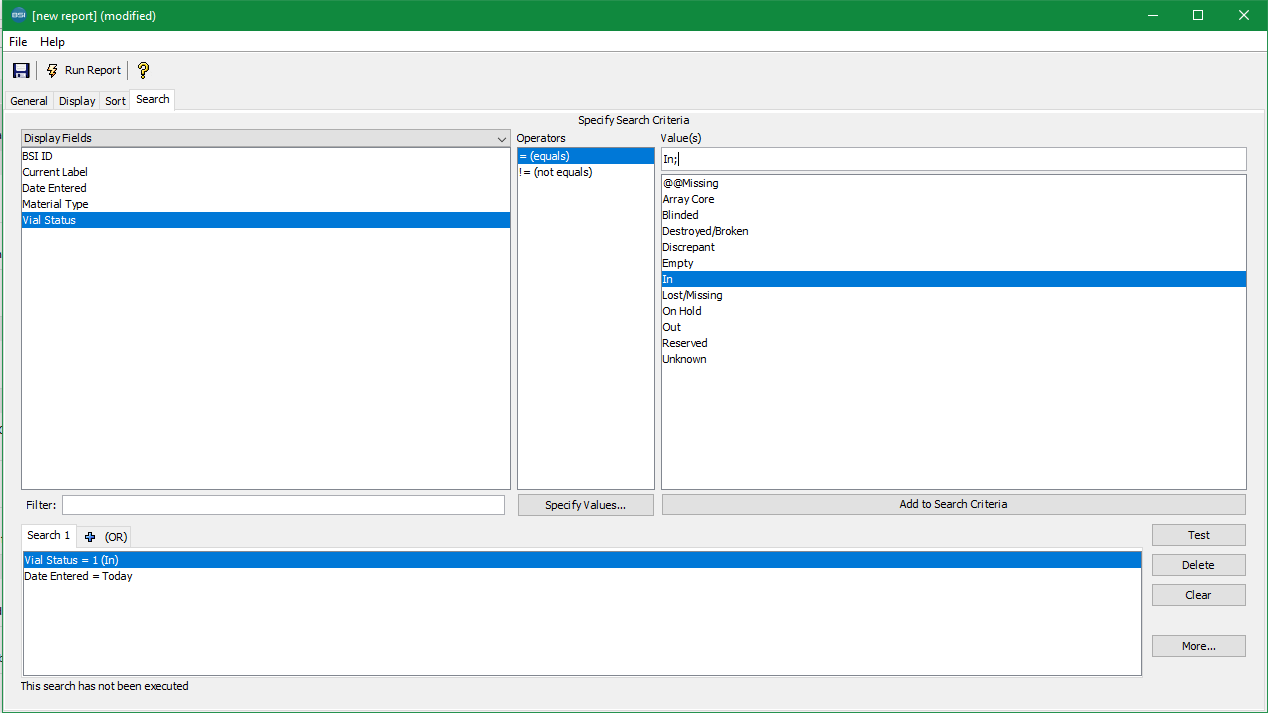
Task: Switch to the General tab
Action: [29, 101]
